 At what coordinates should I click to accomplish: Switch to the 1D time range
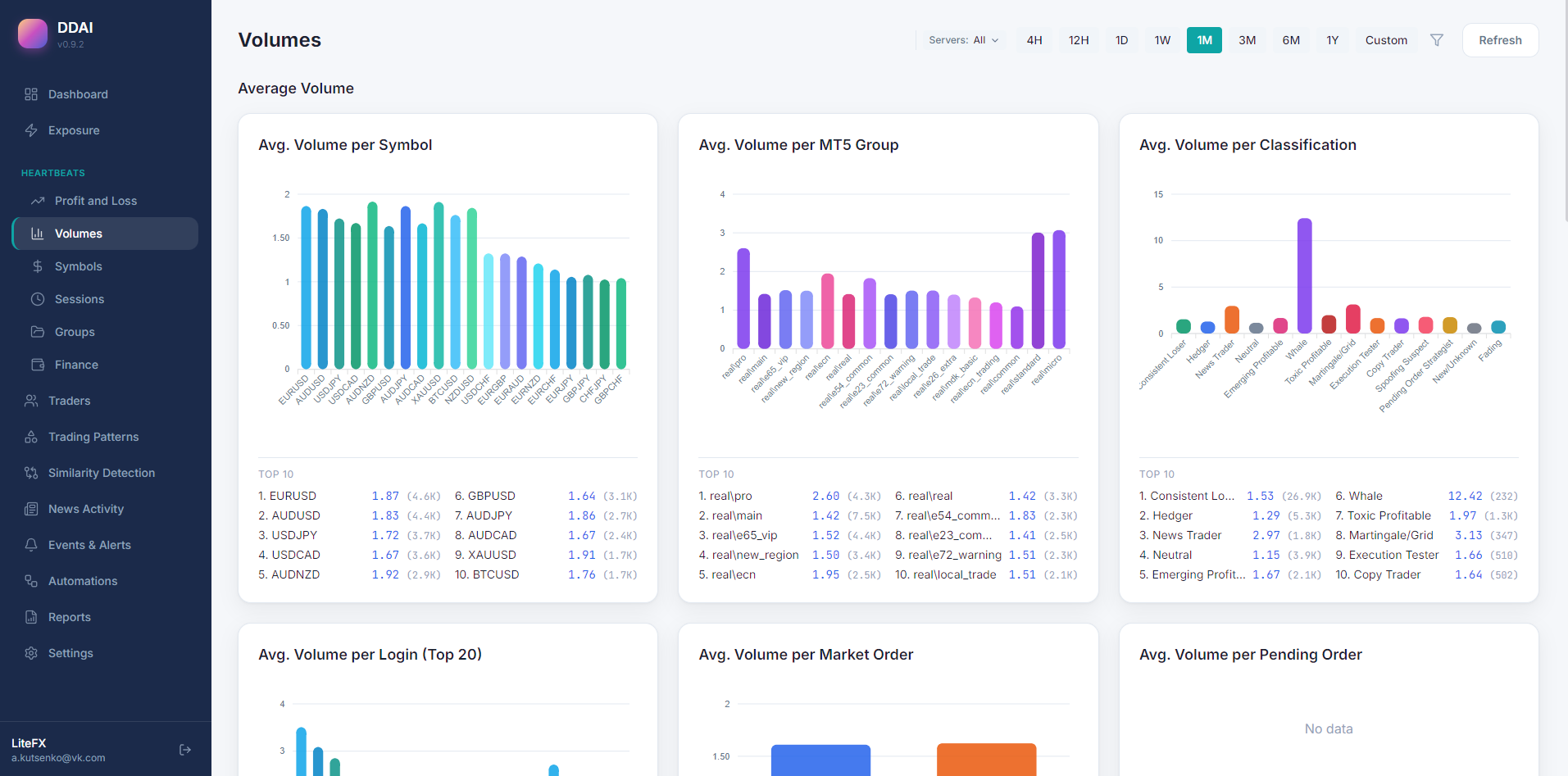pyautogui.click(x=1122, y=40)
